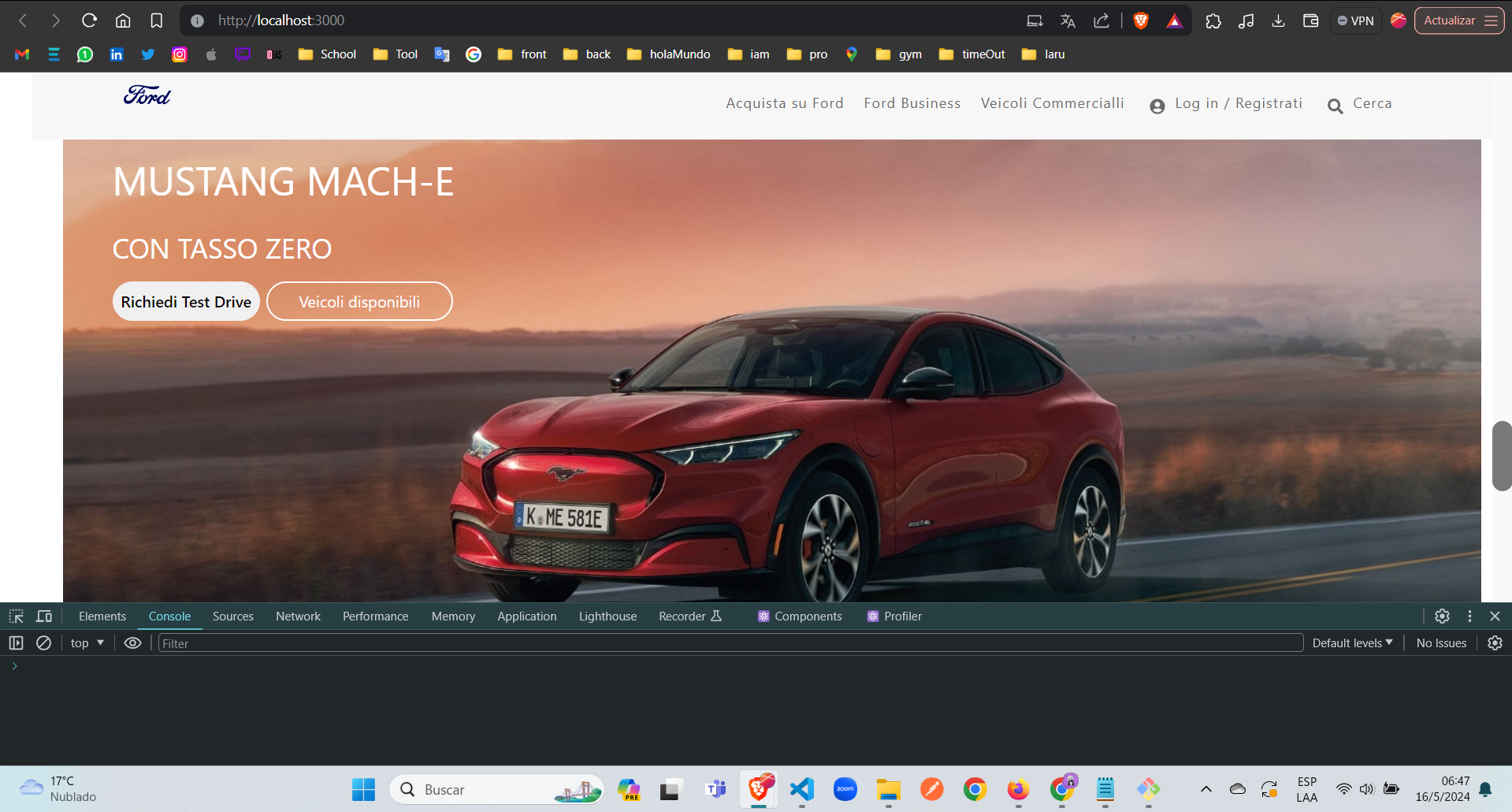Open the Ford Business nav link
Viewport: 1512px width, 812px height.
coord(912,103)
